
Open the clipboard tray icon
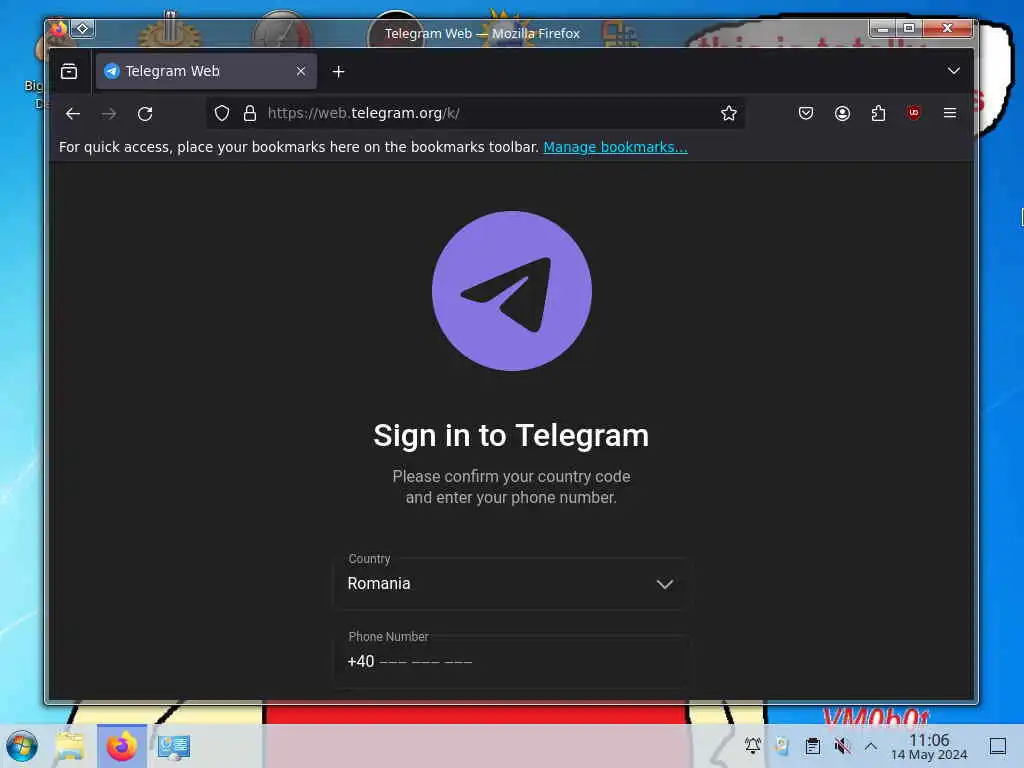812,746
